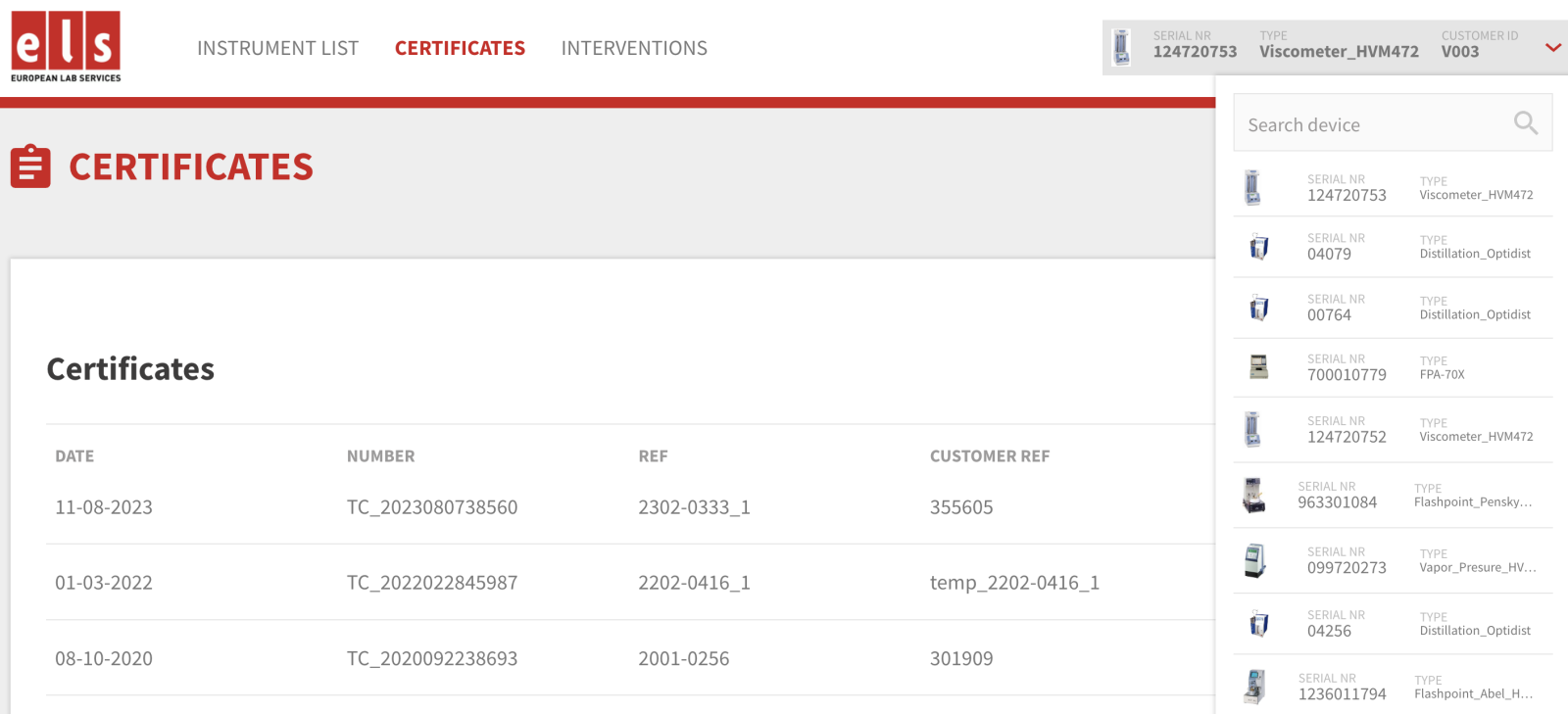Select device serial 04256 from list
Image resolution: width=1568 pixels, height=714 pixels.
point(1329,631)
